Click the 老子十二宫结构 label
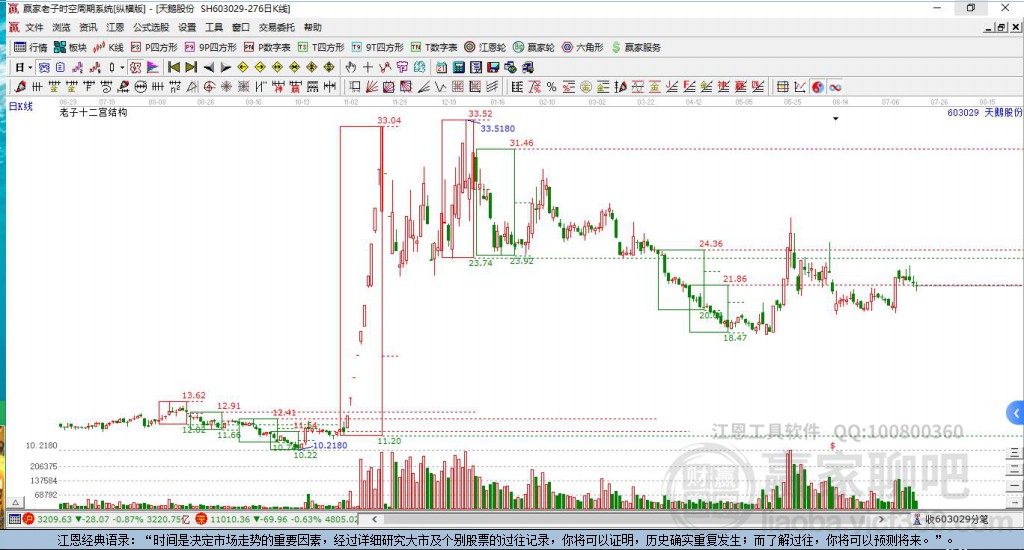Screen dimensions: 1024x550 pos(93,112)
